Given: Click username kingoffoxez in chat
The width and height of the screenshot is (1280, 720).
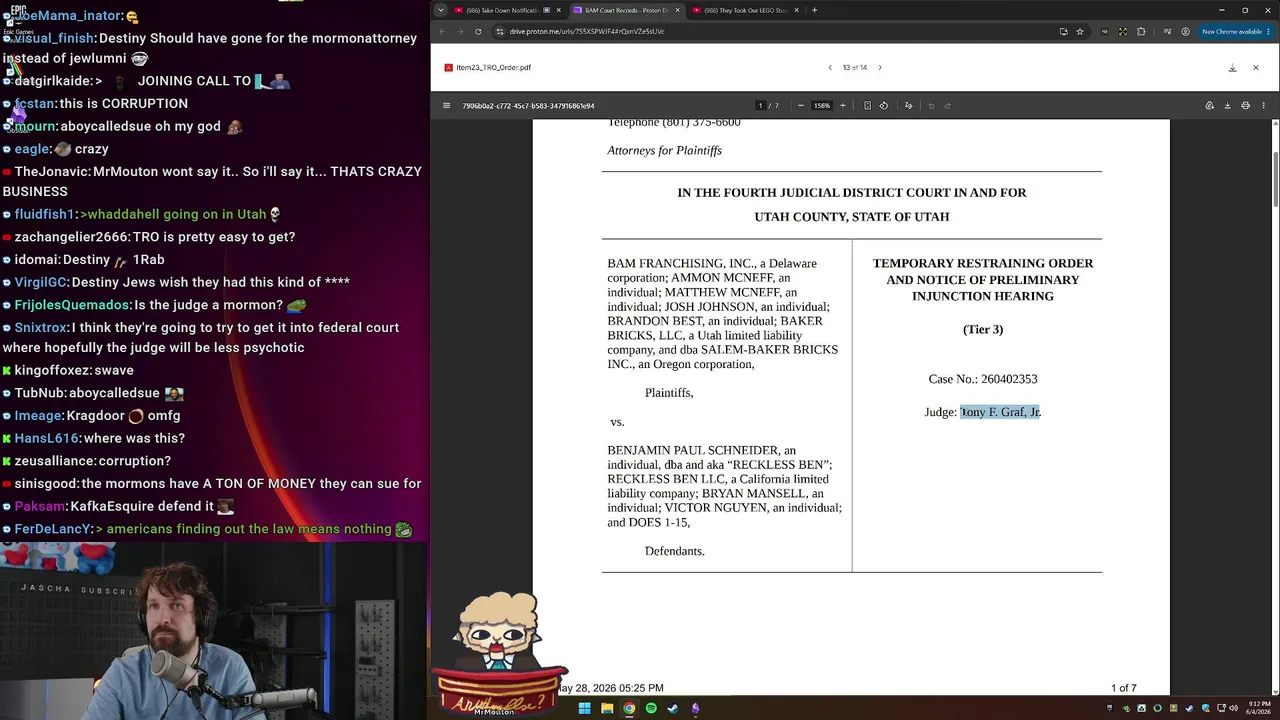Looking at the screenshot, I should pyautogui.click(x=52, y=370).
